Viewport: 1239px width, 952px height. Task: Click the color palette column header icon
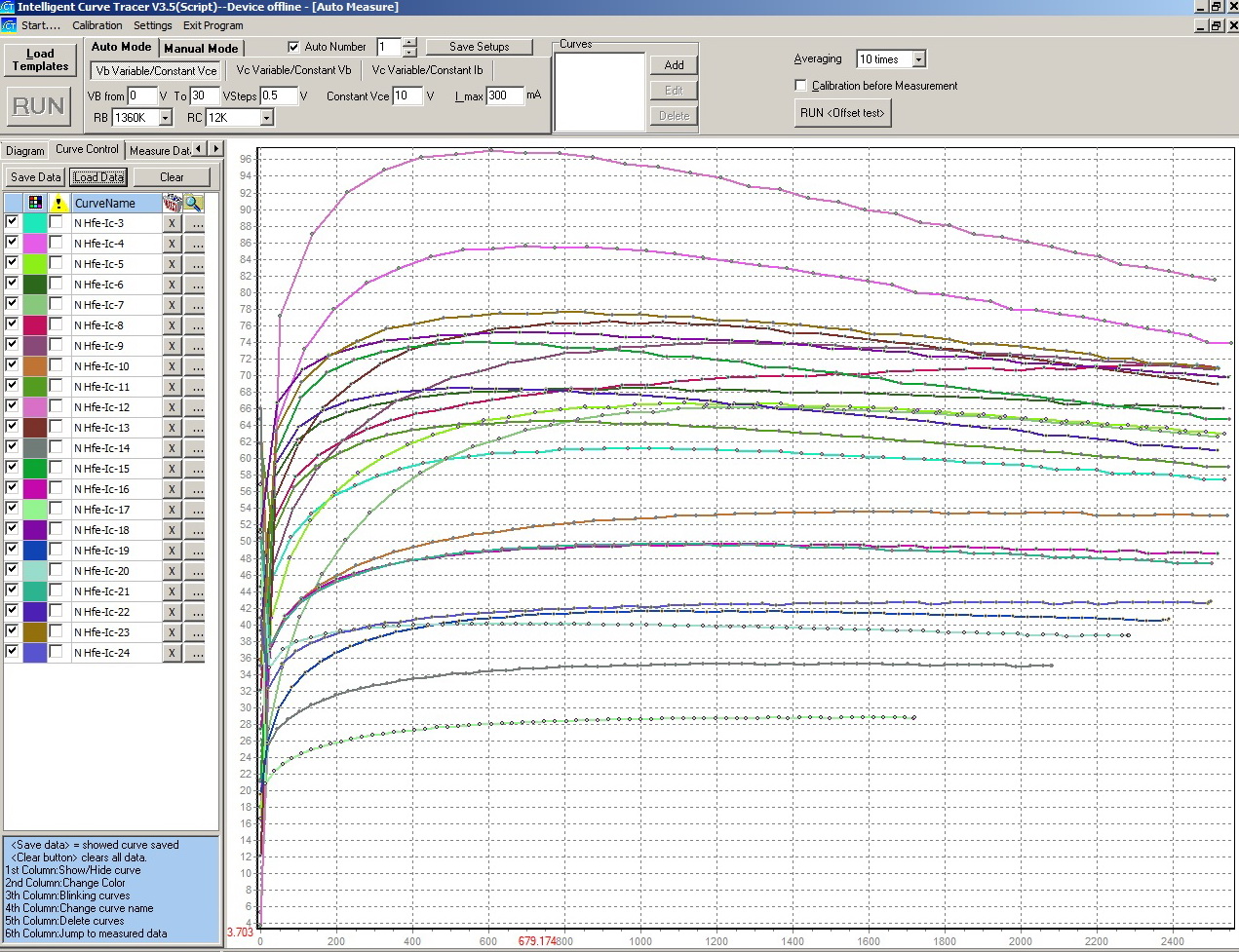(35, 203)
